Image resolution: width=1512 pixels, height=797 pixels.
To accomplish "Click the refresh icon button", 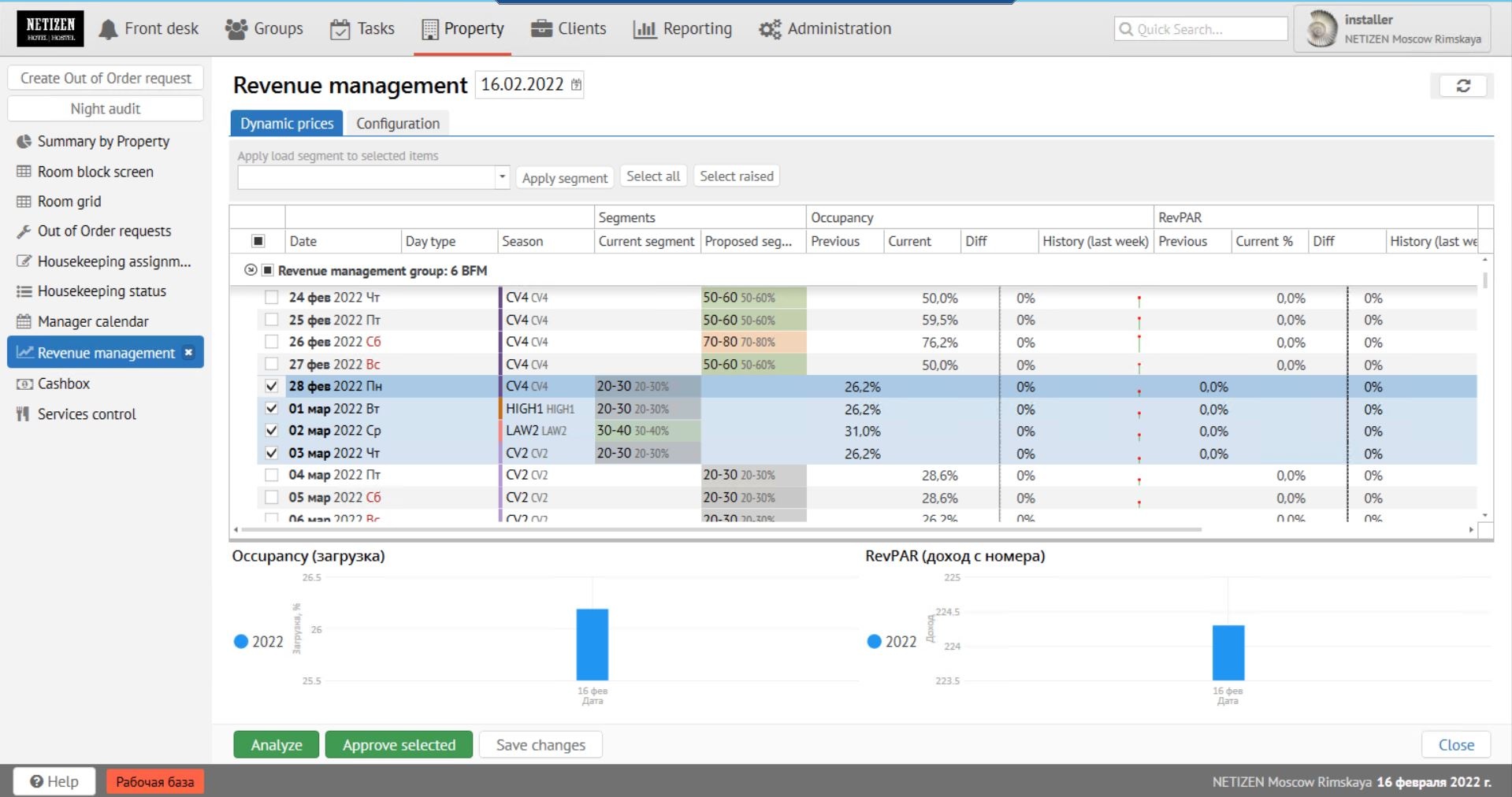I will (x=1462, y=86).
